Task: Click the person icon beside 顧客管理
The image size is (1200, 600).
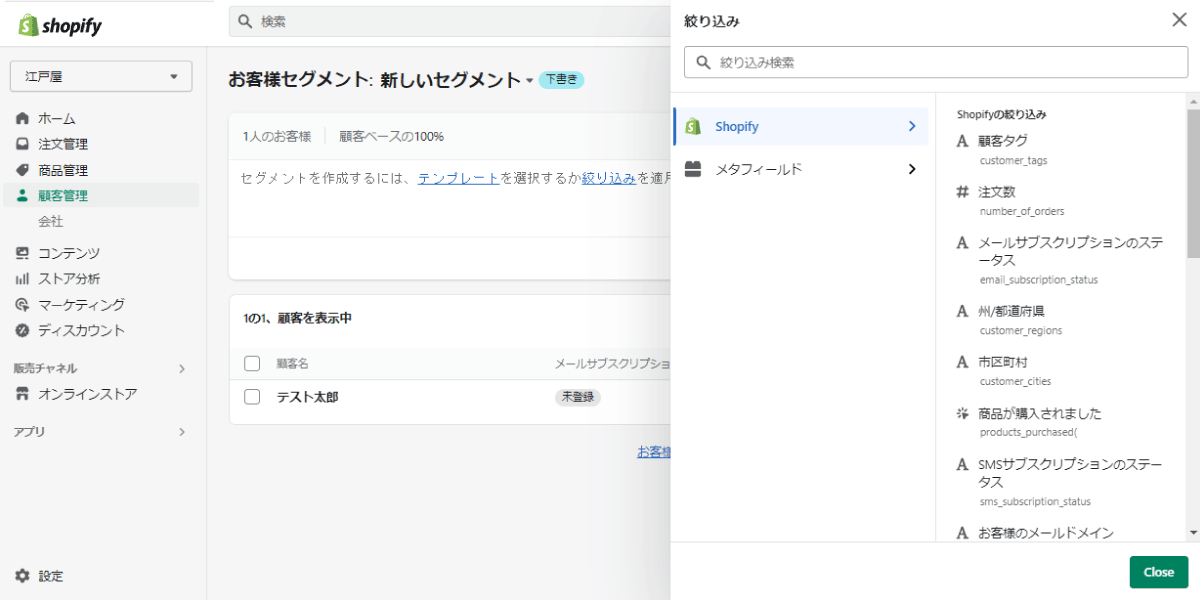Action: coord(22,195)
